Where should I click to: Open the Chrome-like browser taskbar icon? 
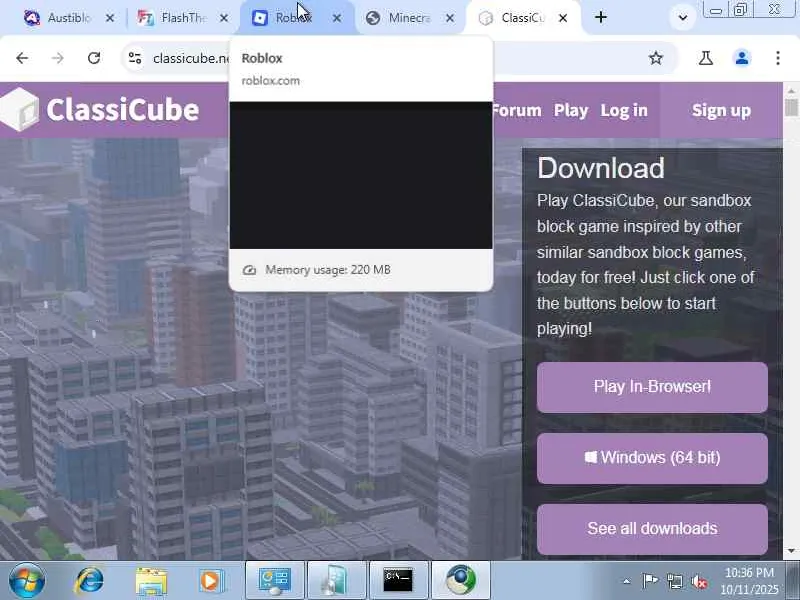pyautogui.click(x=461, y=580)
